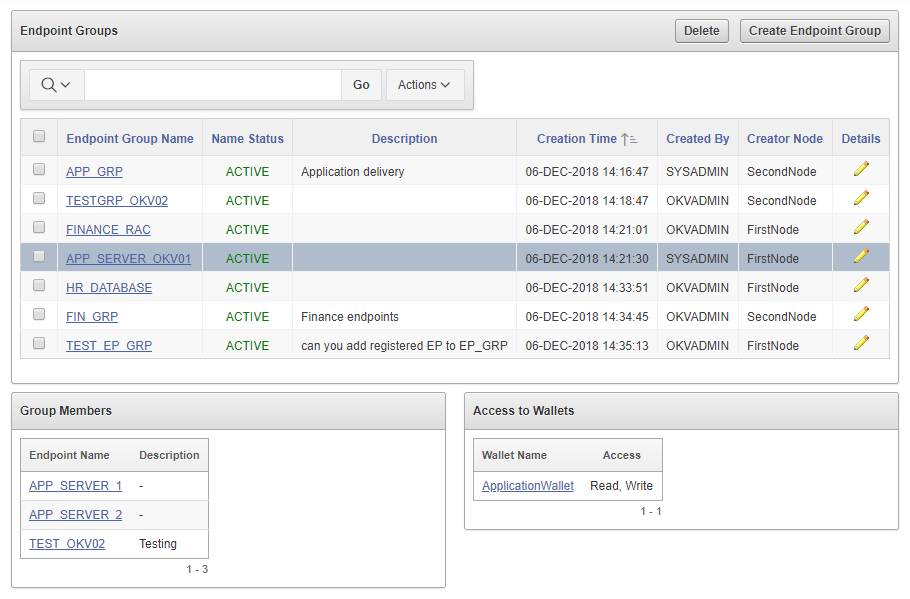Check the checkbox for APP_GRP row

38,169
